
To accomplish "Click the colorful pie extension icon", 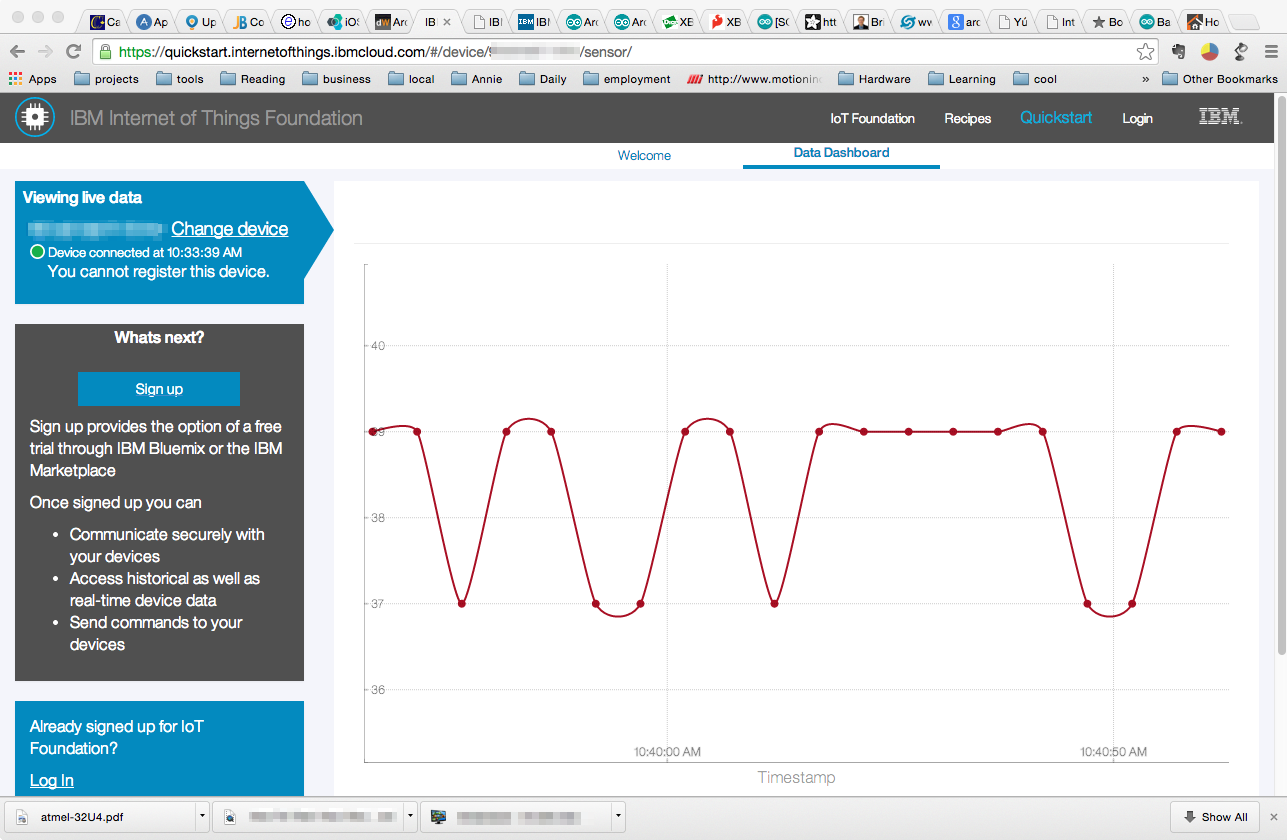I will (1209, 51).
